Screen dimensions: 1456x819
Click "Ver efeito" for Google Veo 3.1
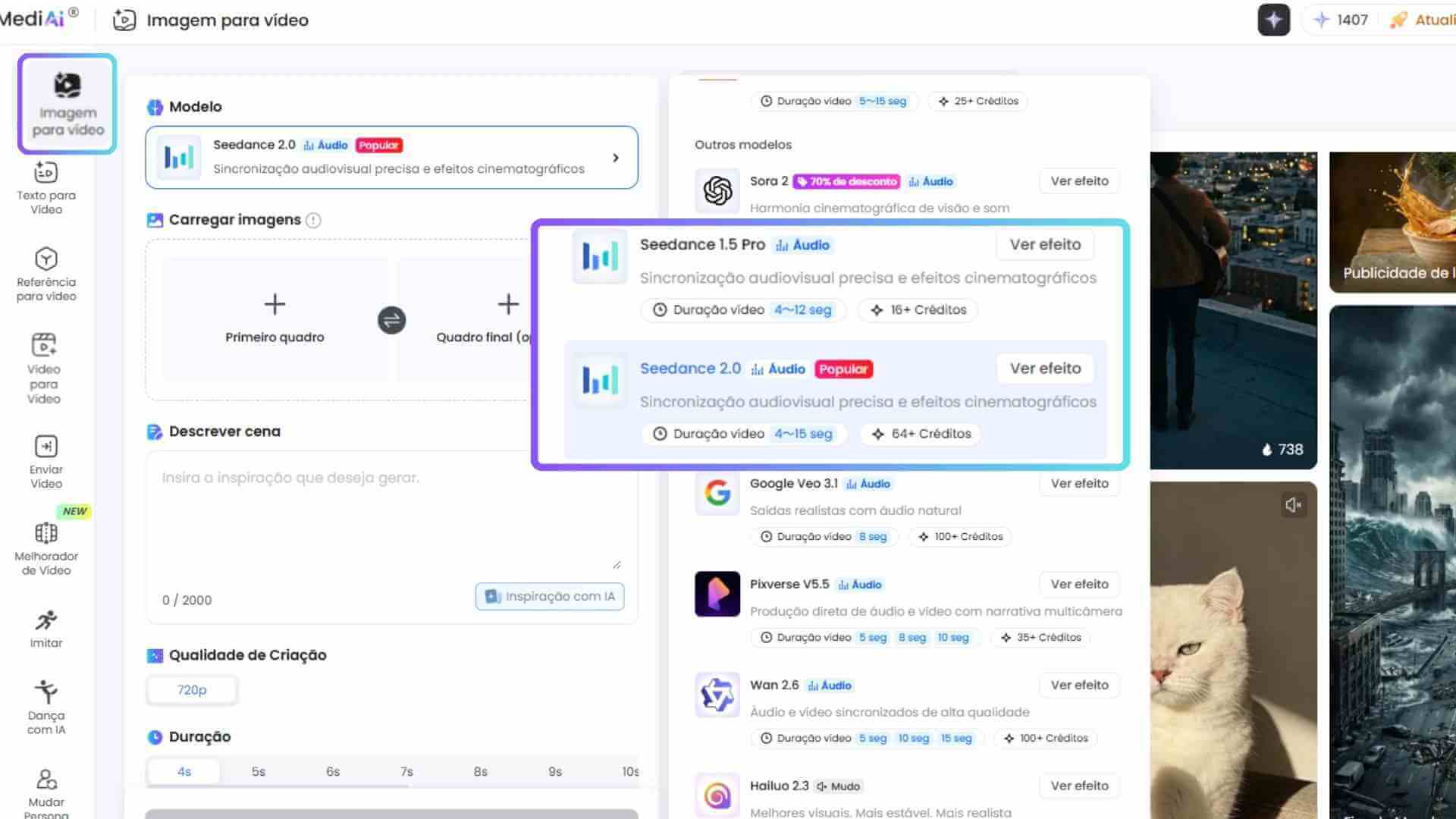click(x=1078, y=483)
